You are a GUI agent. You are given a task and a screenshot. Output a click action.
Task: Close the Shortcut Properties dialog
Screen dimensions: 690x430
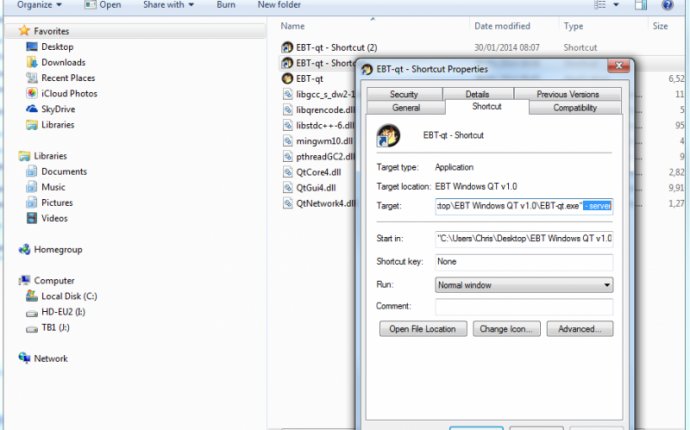point(619,66)
